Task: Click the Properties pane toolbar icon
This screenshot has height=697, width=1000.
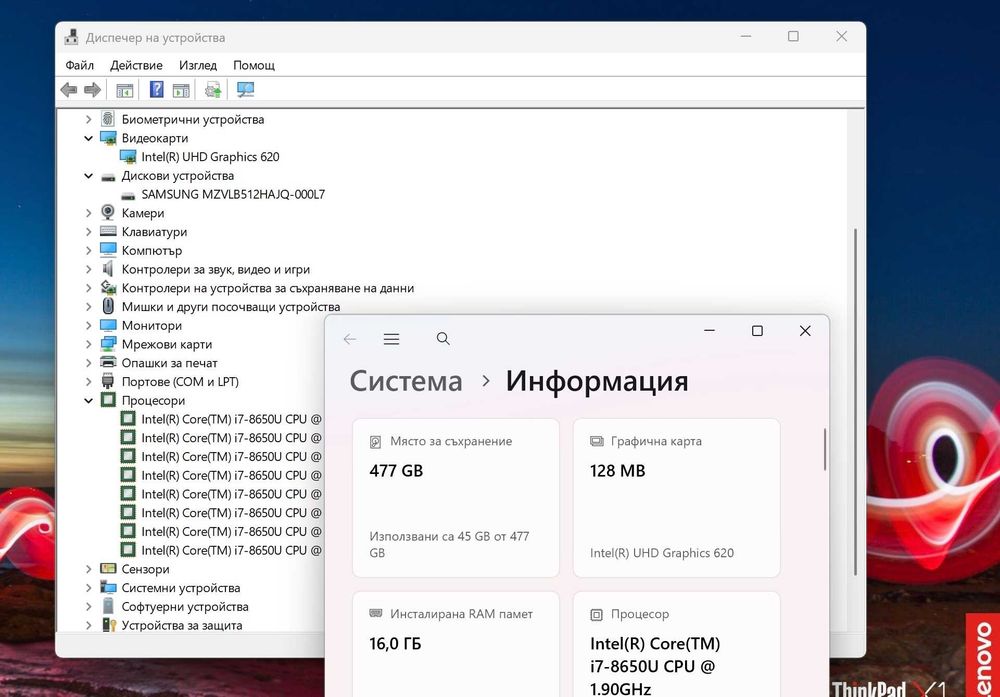Action: coord(181,90)
